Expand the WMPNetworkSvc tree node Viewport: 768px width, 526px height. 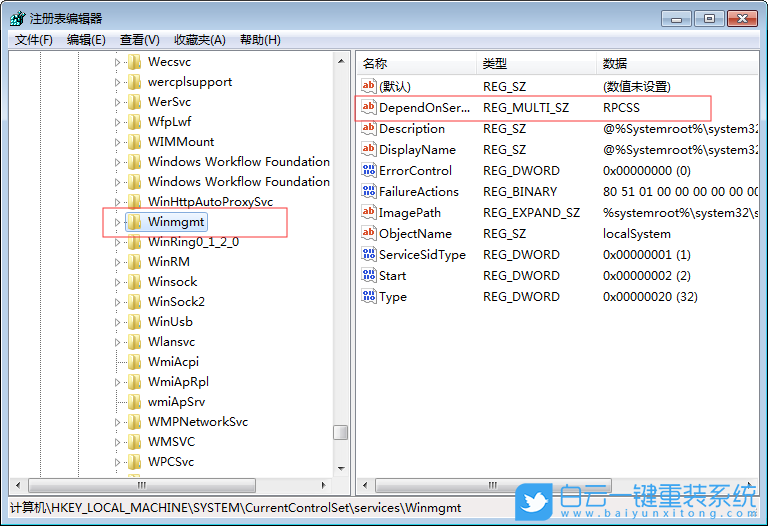point(117,422)
